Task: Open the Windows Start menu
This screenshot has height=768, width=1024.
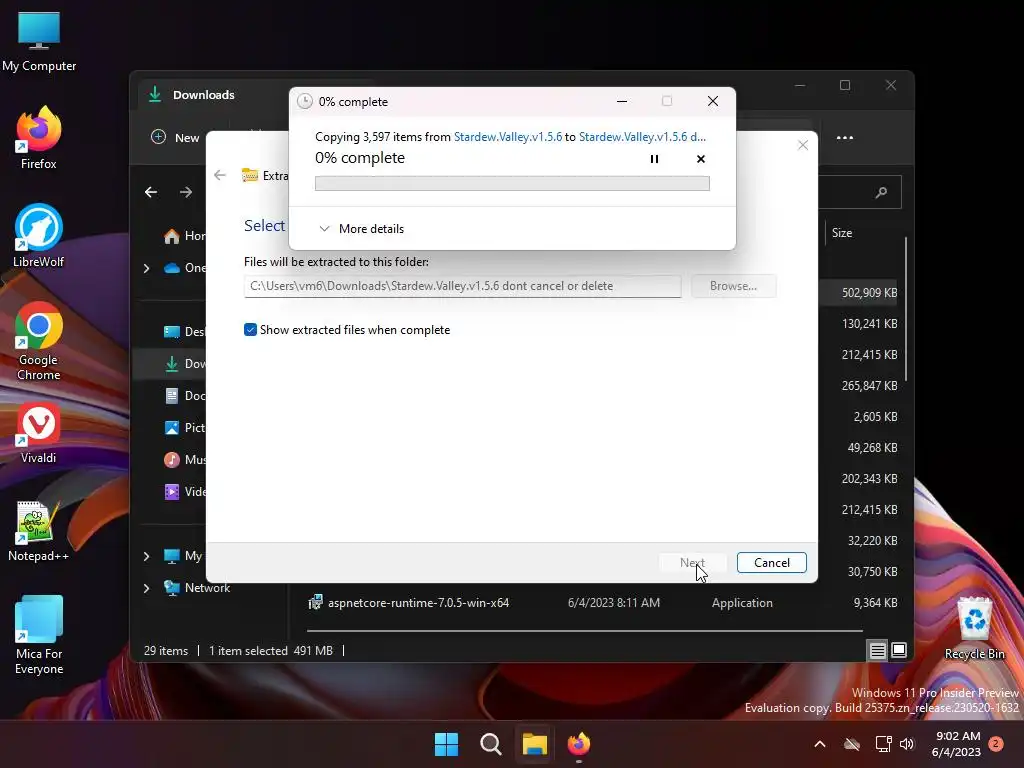Action: pos(447,744)
